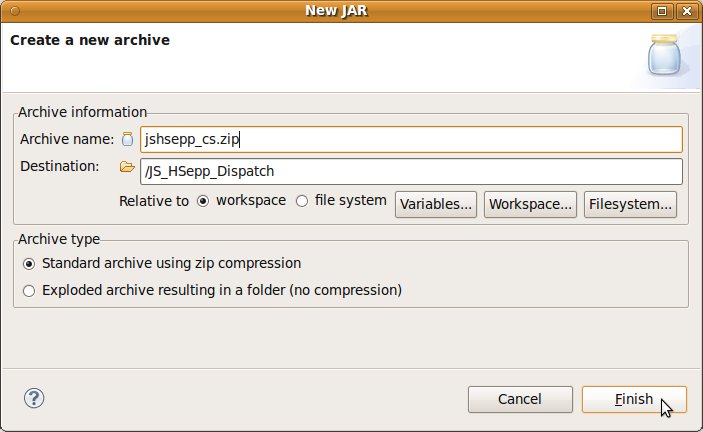Open the window menu icon in title bar

pyautogui.click(x=12, y=11)
